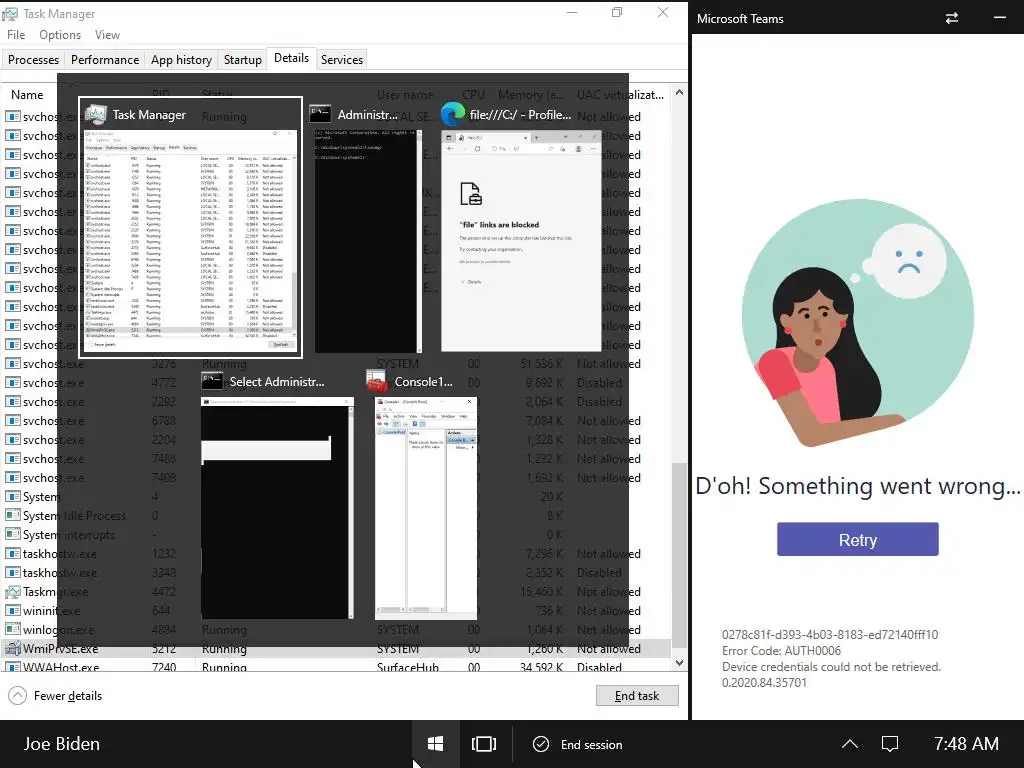Click the Taskmgr.exe process icon
The height and width of the screenshot is (768, 1024).
(12, 592)
